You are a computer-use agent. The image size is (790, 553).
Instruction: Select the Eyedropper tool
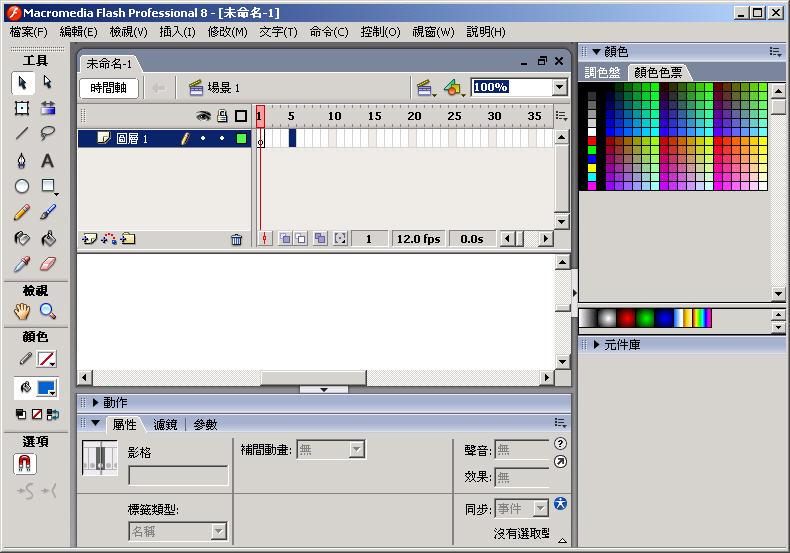(21, 264)
